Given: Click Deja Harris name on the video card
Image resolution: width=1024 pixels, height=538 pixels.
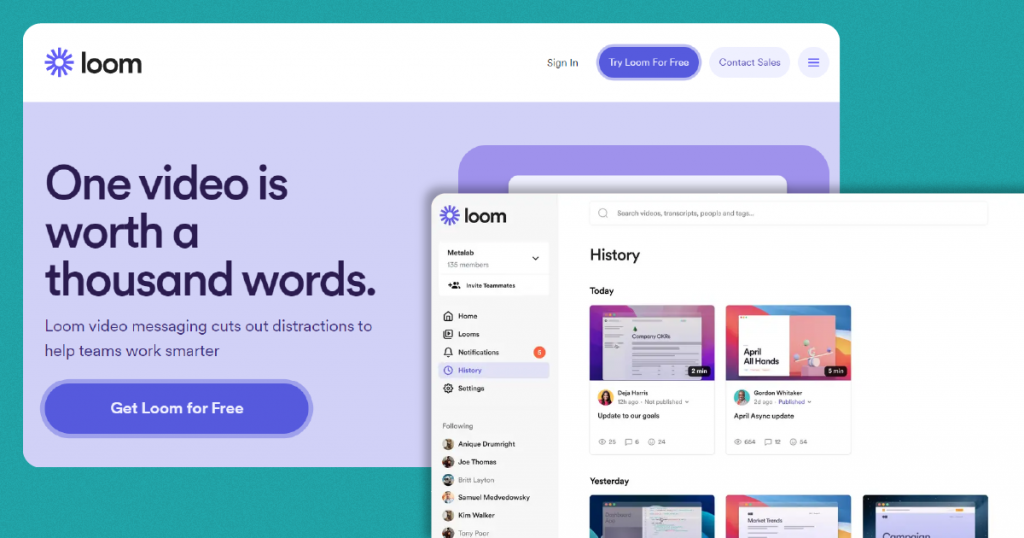Looking at the screenshot, I should pyautogui.click(x=633, y=393).
